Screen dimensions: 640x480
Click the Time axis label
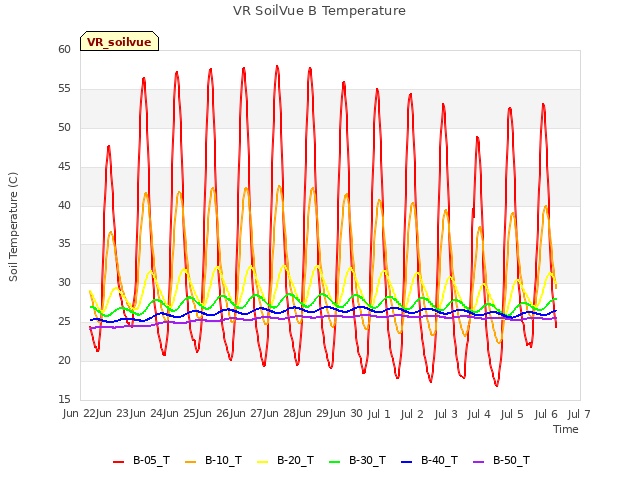566,429
